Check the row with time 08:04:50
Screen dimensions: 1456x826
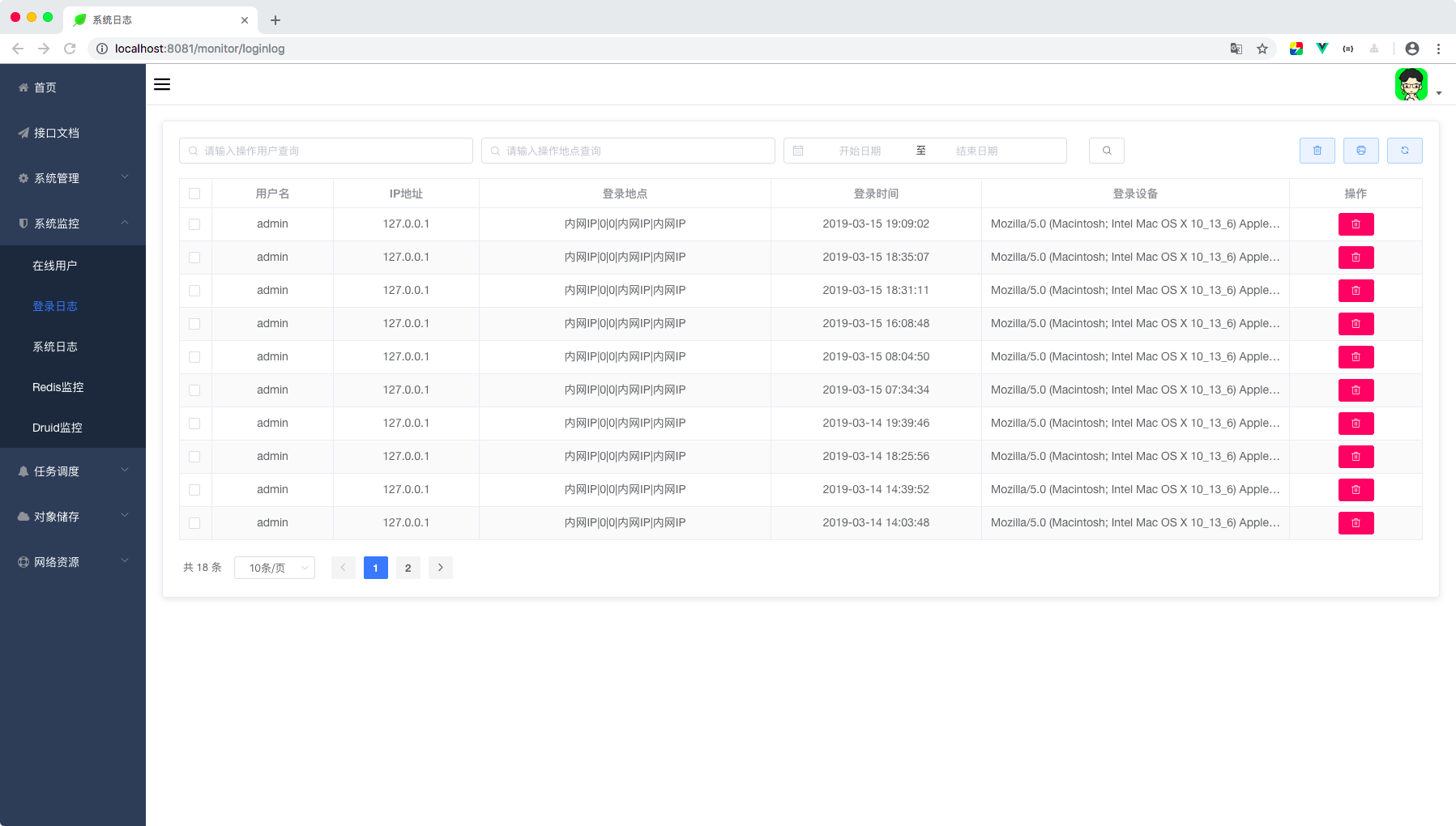[194, 357]
